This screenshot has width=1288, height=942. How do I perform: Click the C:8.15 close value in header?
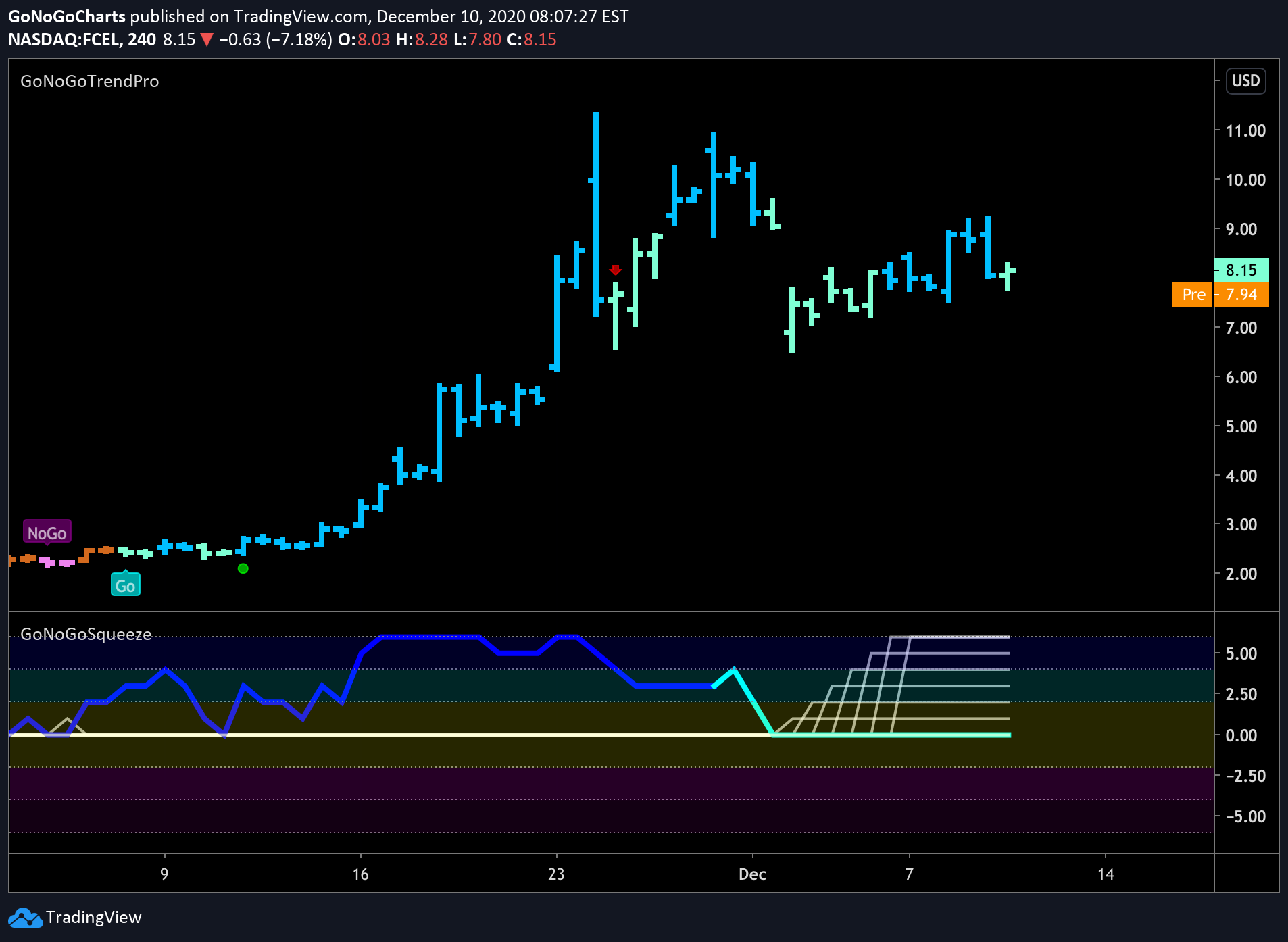click(532, 40)
